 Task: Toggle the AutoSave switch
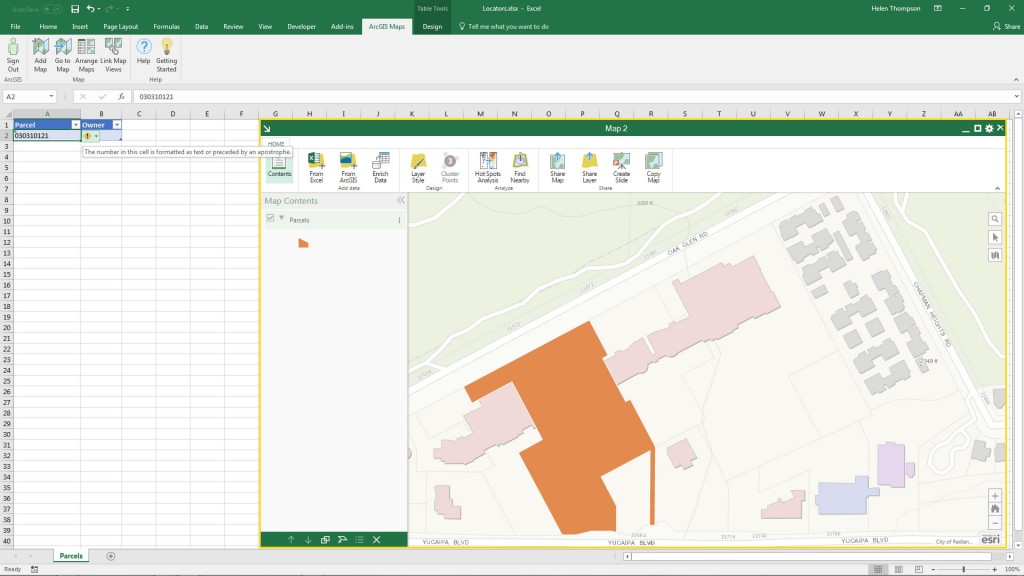[52, 9]
